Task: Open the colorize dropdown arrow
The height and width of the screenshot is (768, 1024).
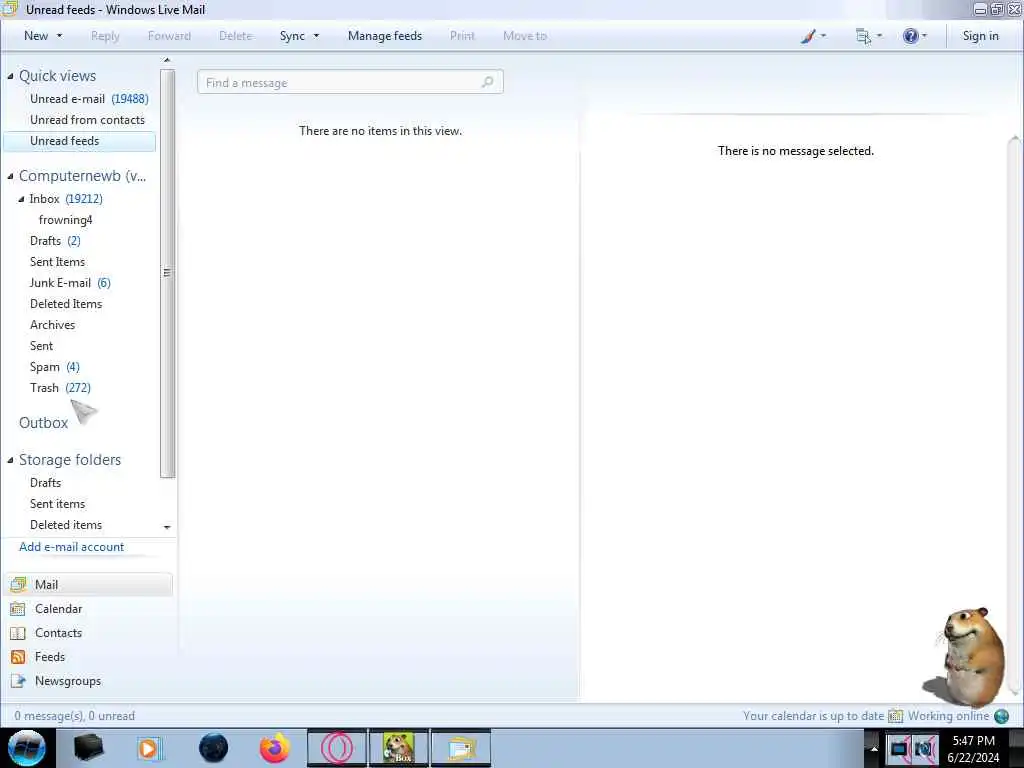Action: [x=823, y=36]
